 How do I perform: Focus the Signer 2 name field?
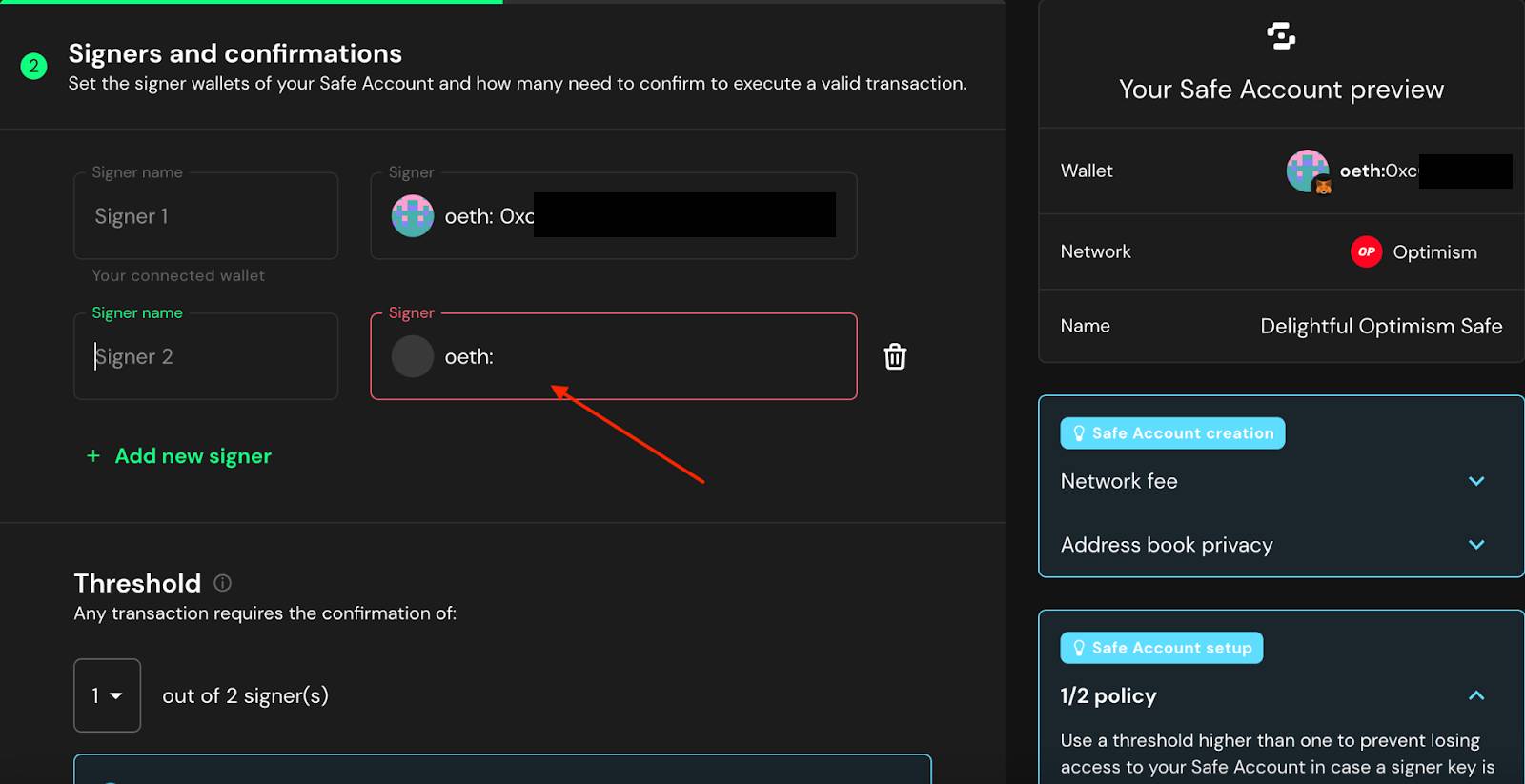click(206, 356)
